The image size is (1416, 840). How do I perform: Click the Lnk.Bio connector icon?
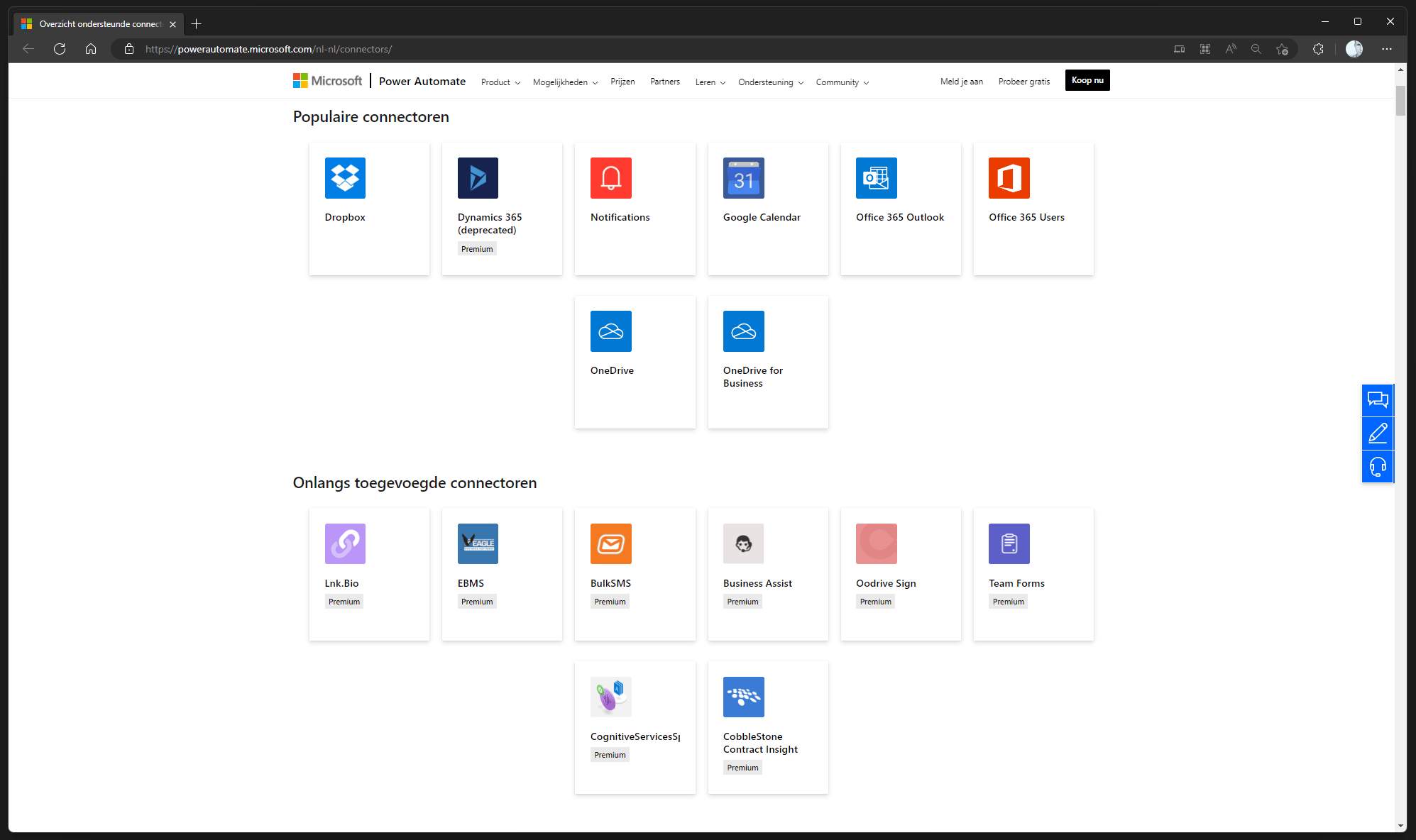(x=345, y=544)
